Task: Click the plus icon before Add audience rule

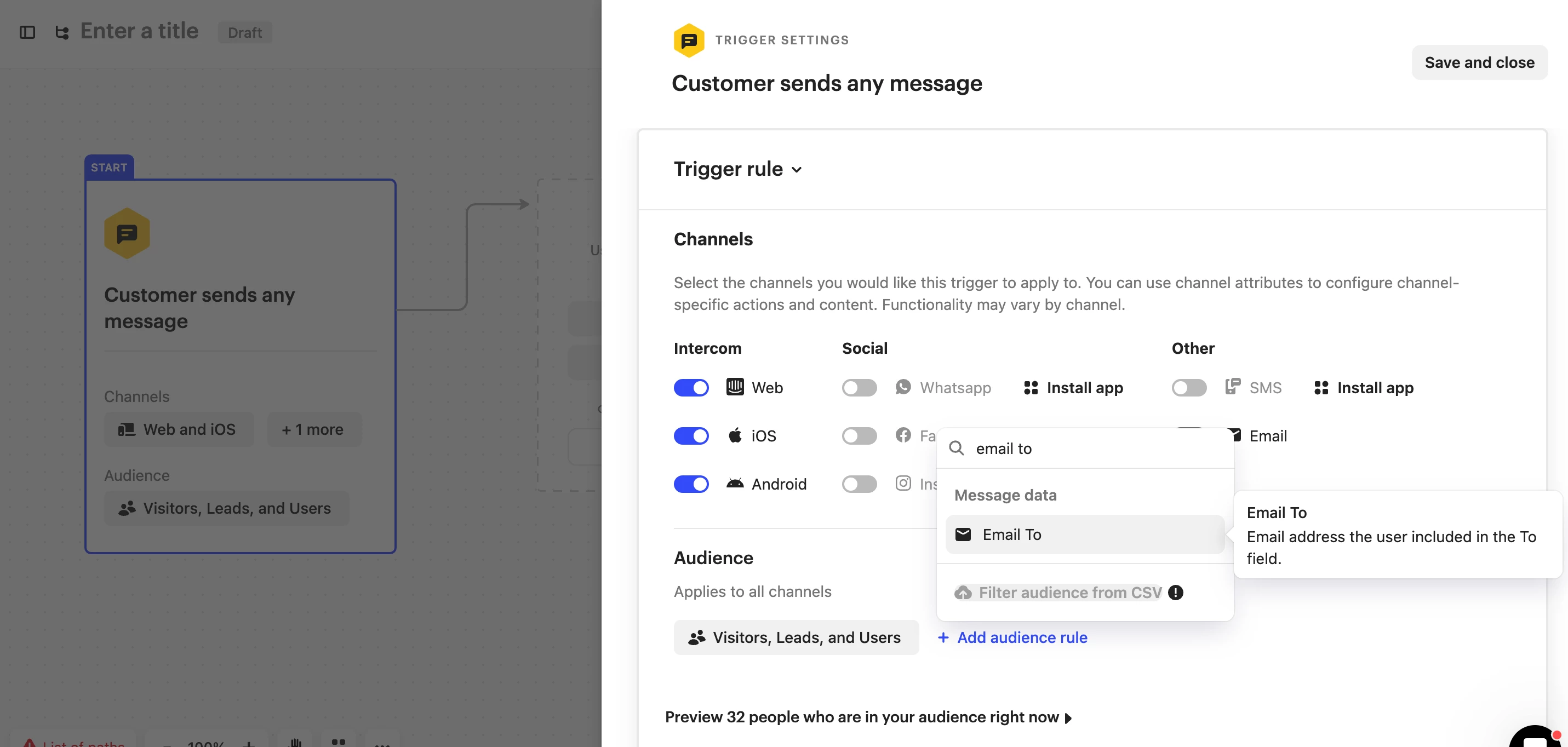Action: (943, 637)
